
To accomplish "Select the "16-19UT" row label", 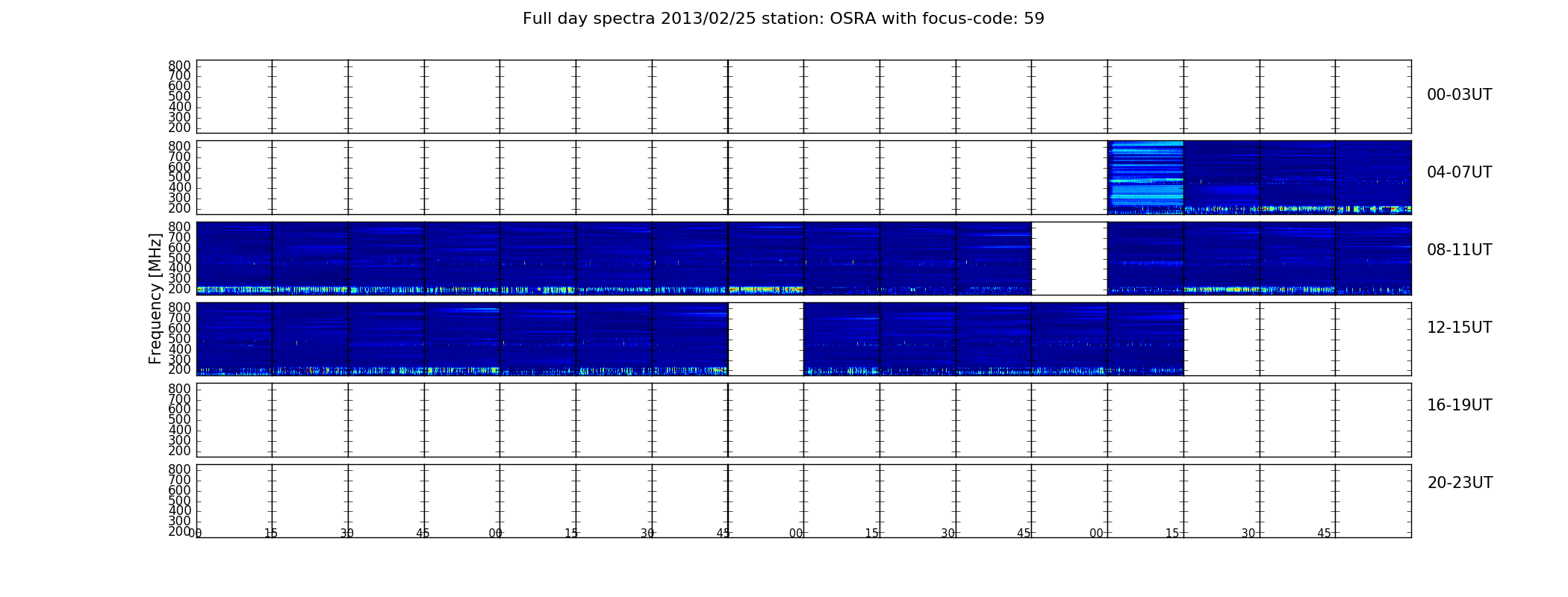I will tap(1459, 405).
